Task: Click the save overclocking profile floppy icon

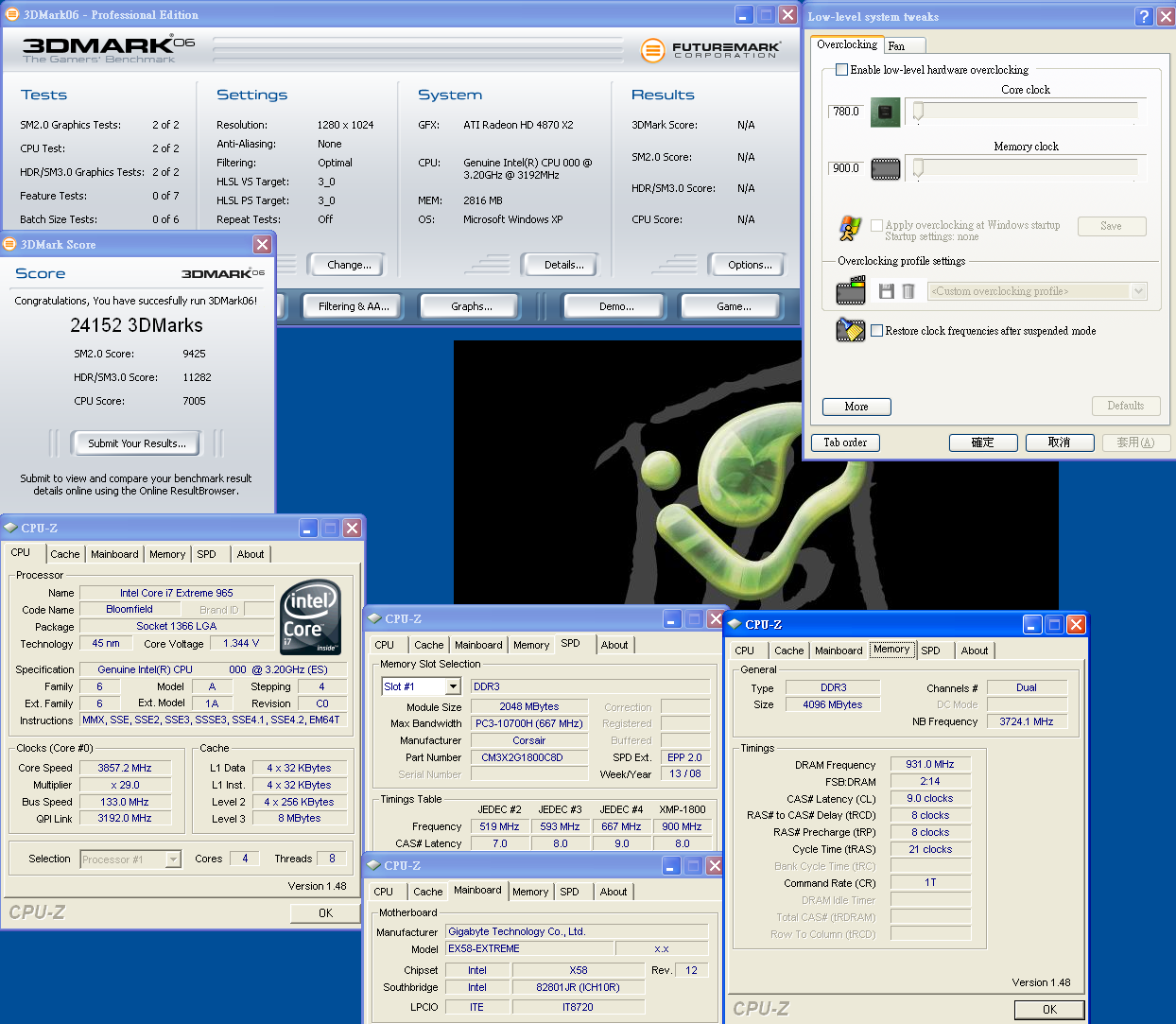Action: pos(886,291)
